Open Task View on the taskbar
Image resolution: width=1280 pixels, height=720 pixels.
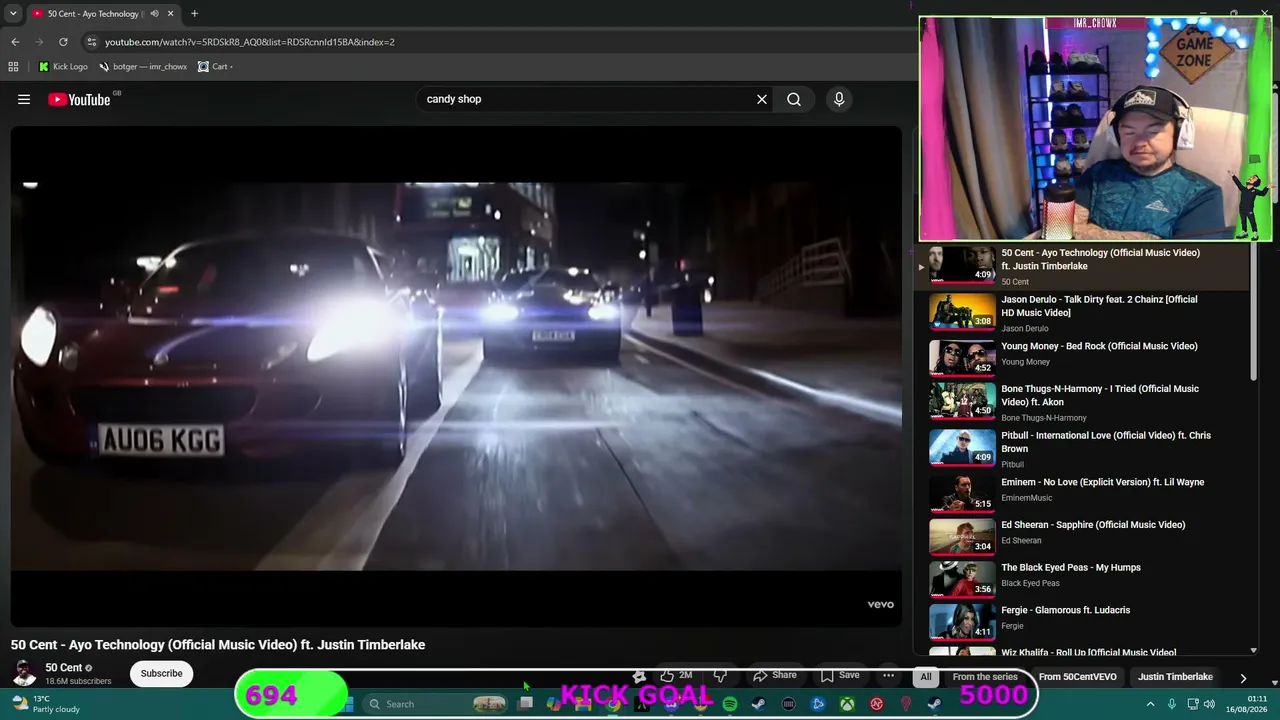click(x=526, y=704)
